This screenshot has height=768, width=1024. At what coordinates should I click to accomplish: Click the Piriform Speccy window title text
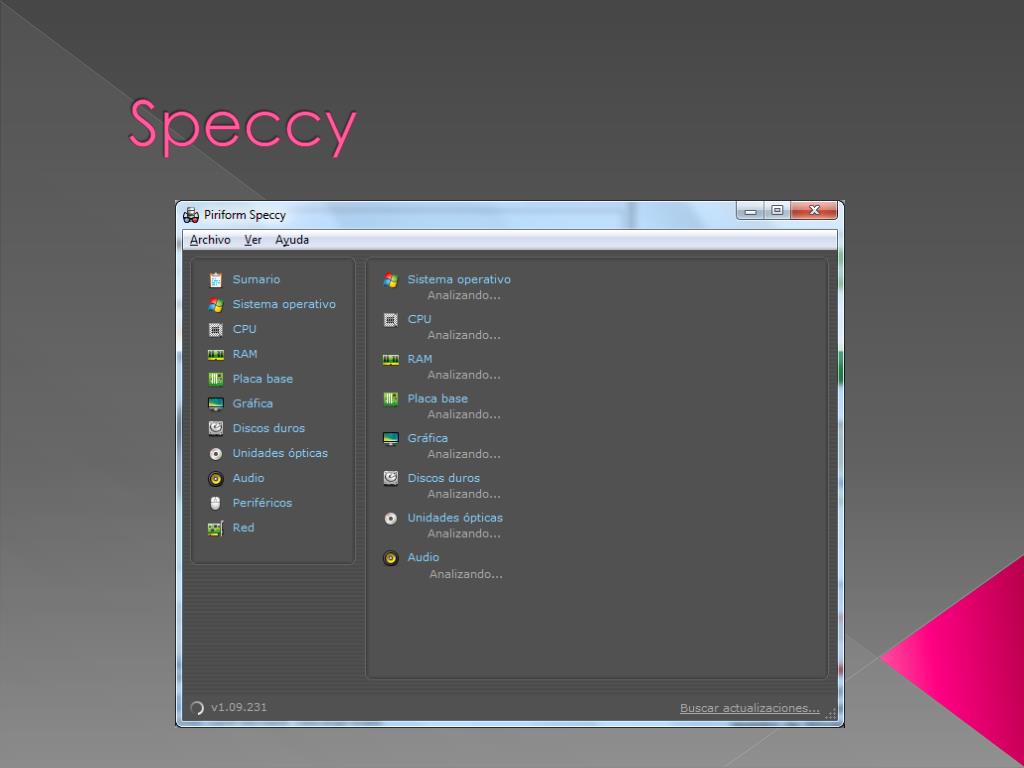[x=245, y=215]
